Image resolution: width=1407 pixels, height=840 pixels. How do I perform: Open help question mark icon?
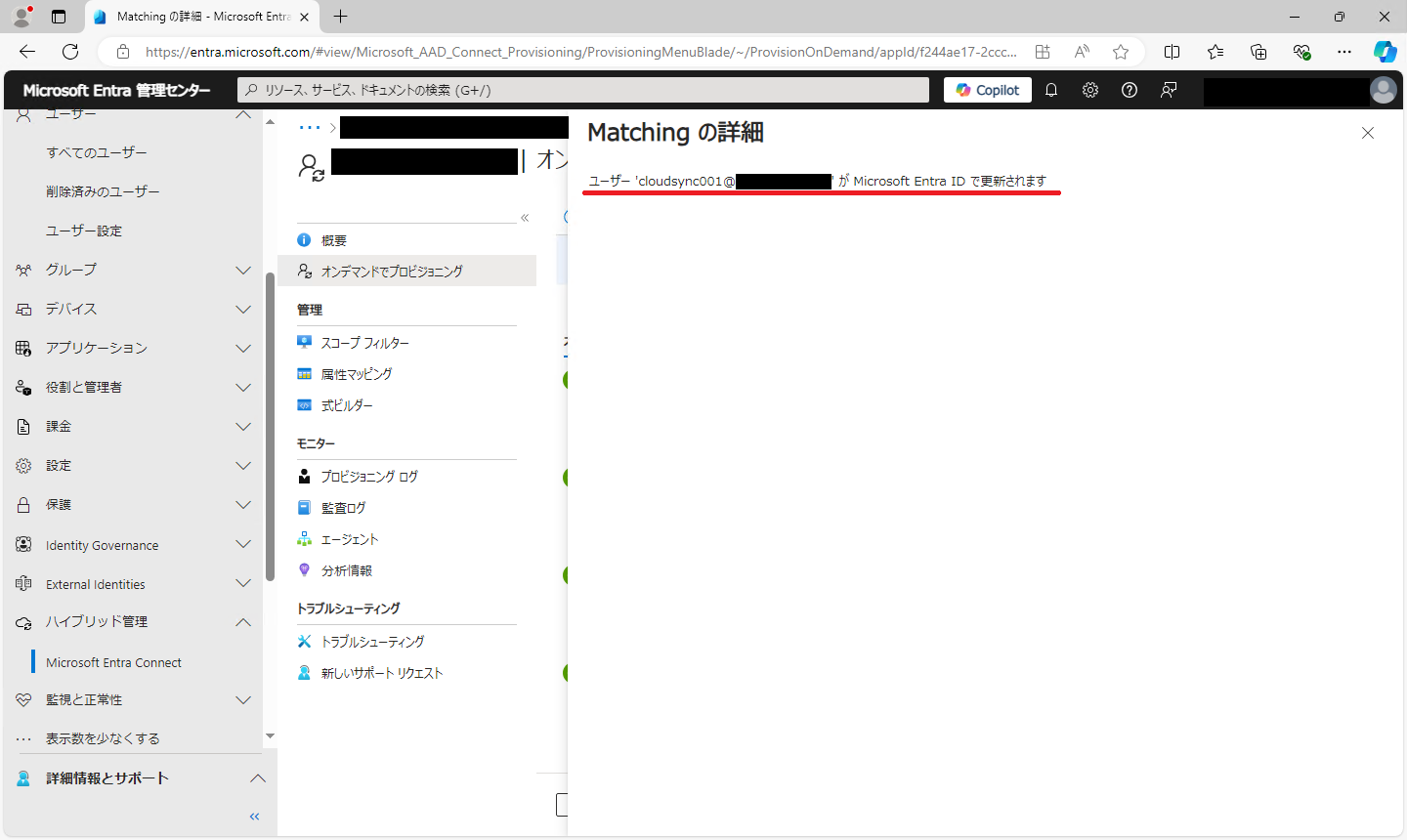[x=1130, y=90]
